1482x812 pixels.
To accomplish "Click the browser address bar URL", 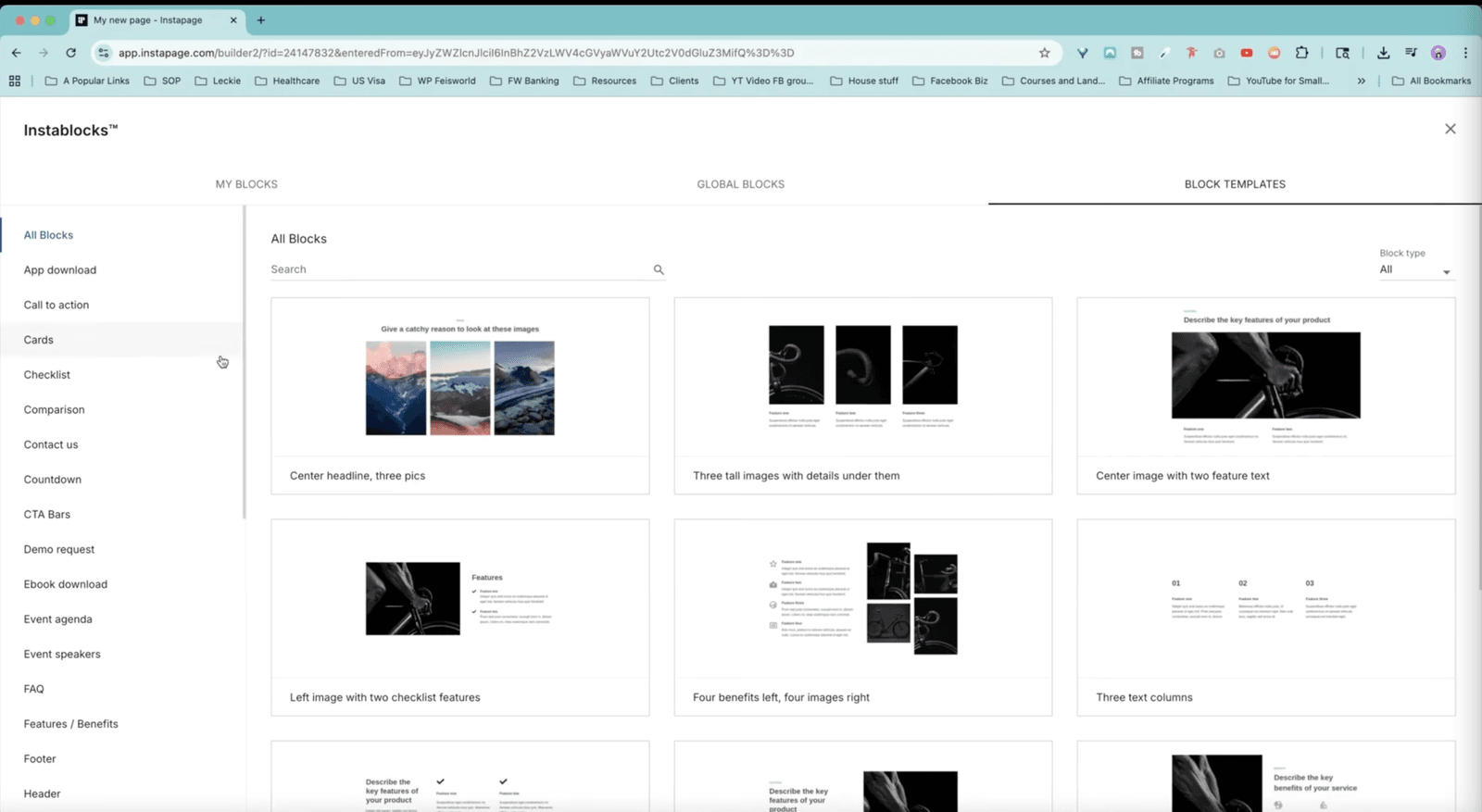I will pos(456,53).
